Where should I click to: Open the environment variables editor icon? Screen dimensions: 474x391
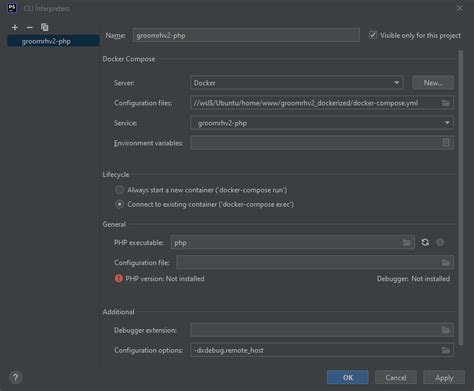(446, 143)
